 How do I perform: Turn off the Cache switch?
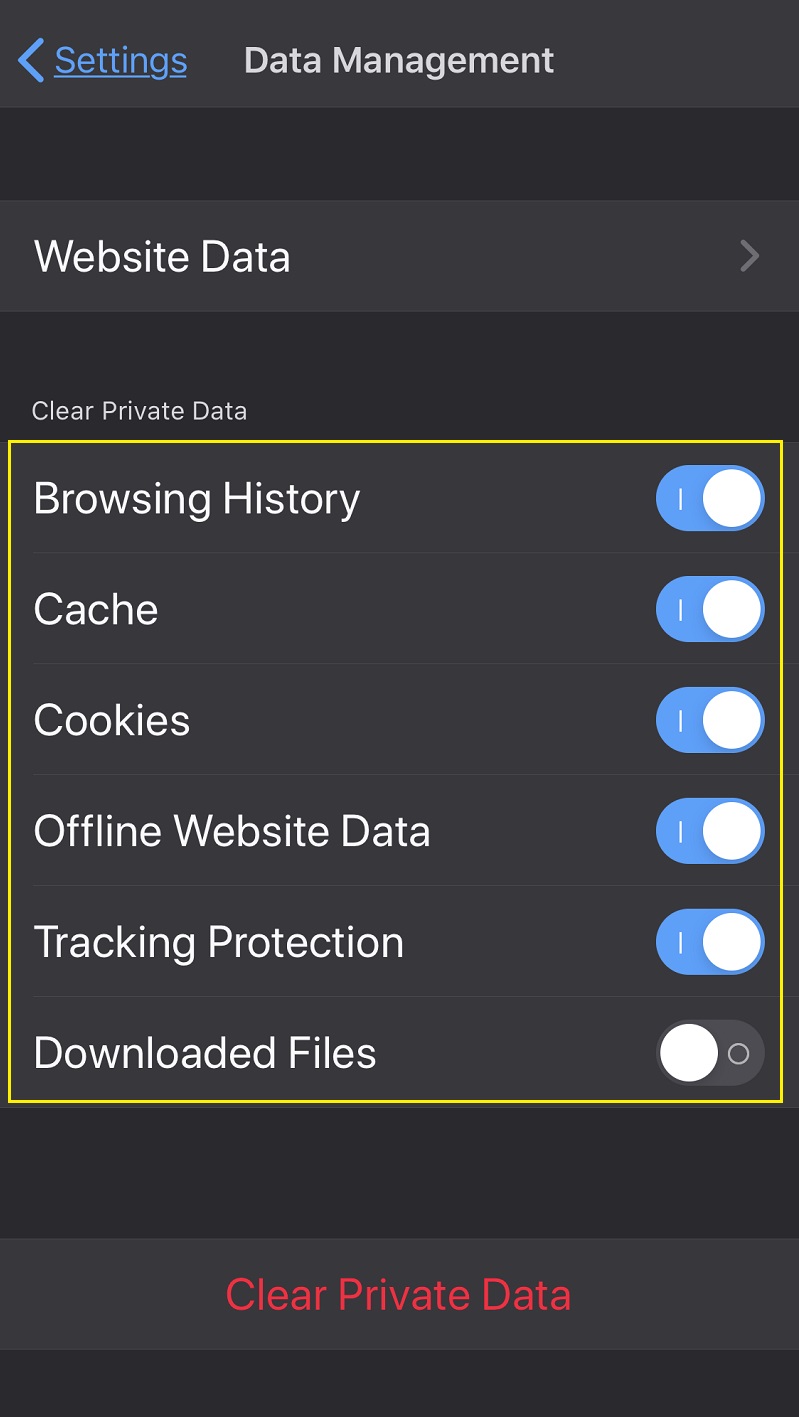[710, 609]
